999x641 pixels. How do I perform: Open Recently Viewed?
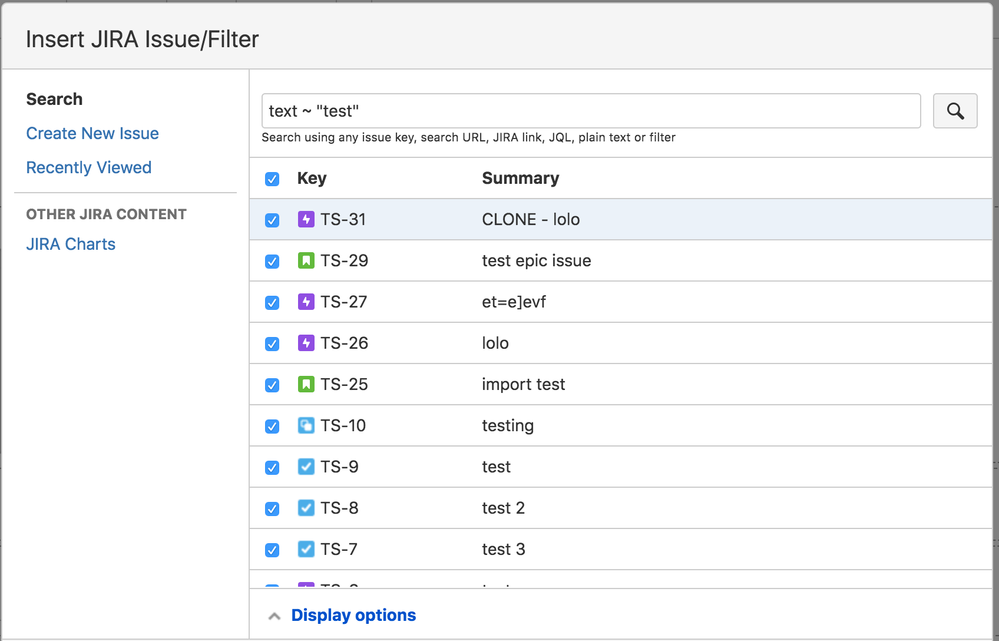[x=89, y=168]
